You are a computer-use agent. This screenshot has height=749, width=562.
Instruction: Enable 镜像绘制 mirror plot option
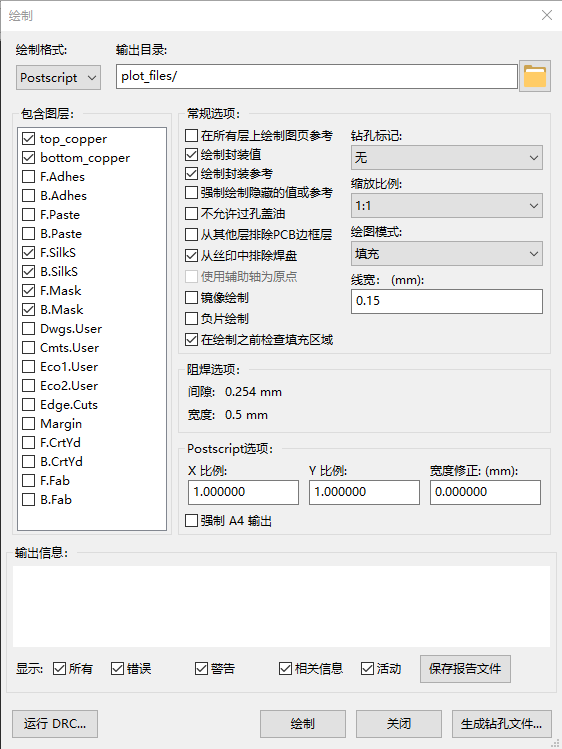click(x=191, y=298)
